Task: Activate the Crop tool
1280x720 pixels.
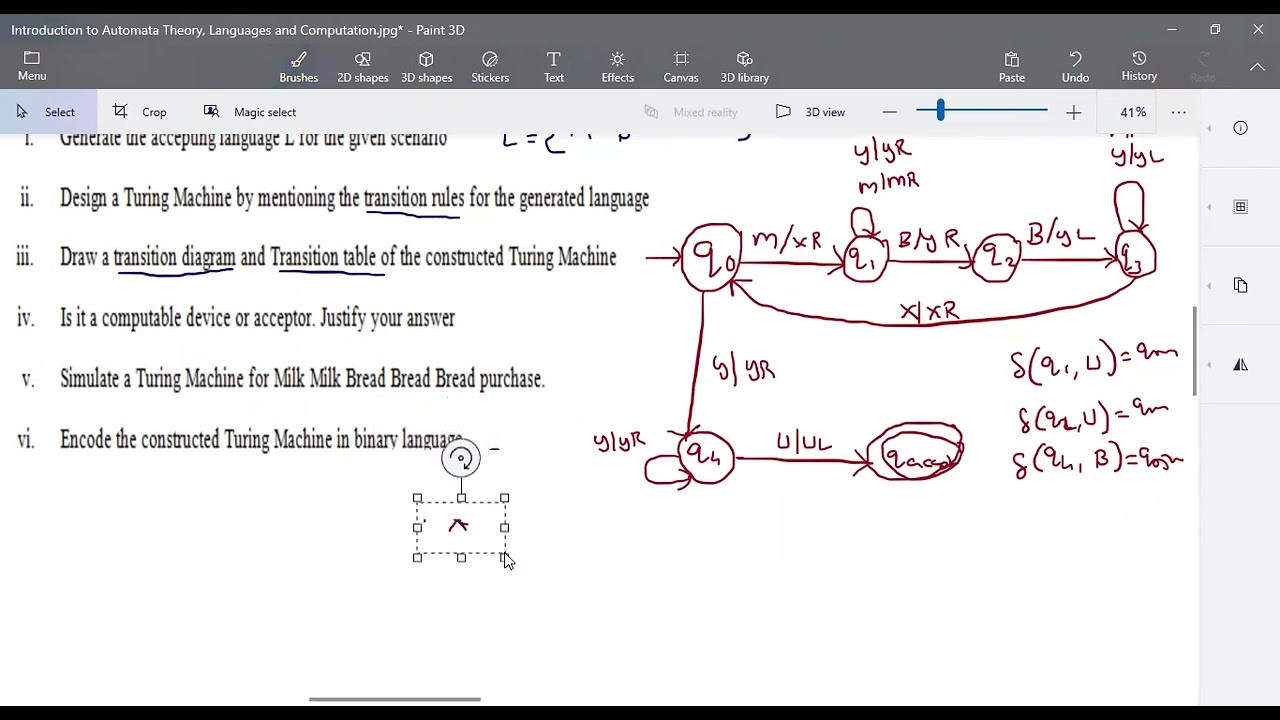Action: [140, 112]
